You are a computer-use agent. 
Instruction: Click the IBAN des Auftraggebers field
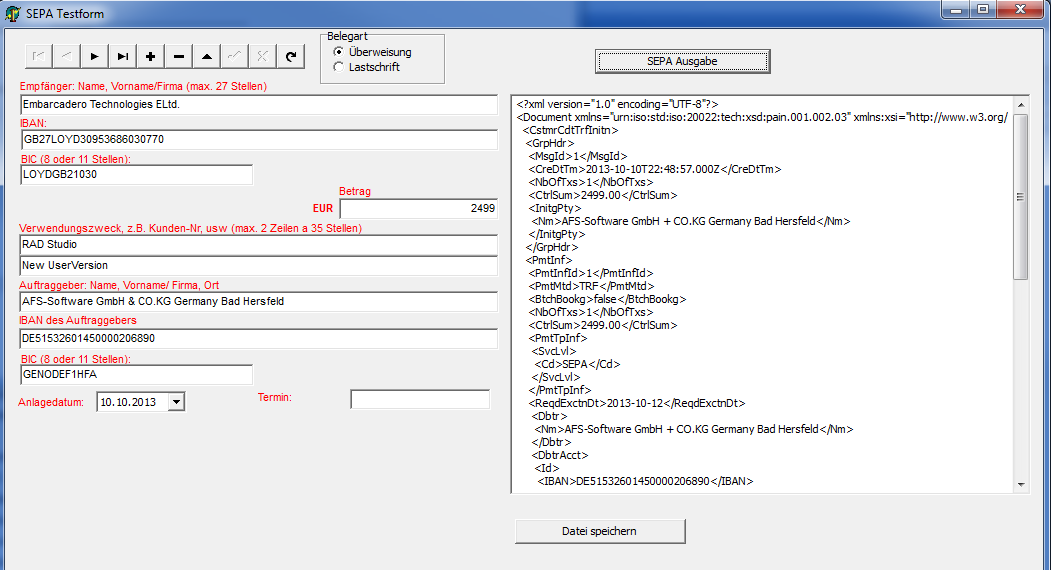pyautogui.click(x=259, y=339)
